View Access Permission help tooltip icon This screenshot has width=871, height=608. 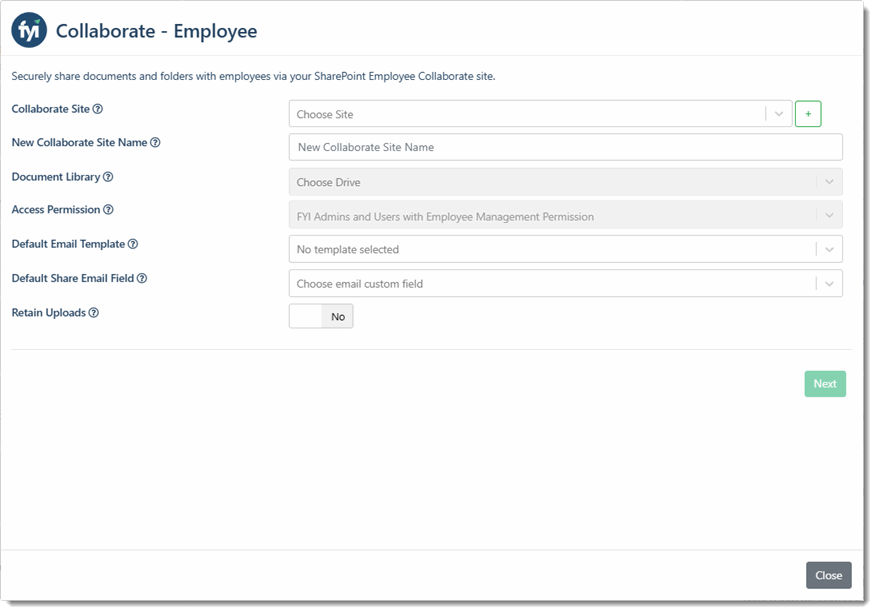[x=108, y=209]
